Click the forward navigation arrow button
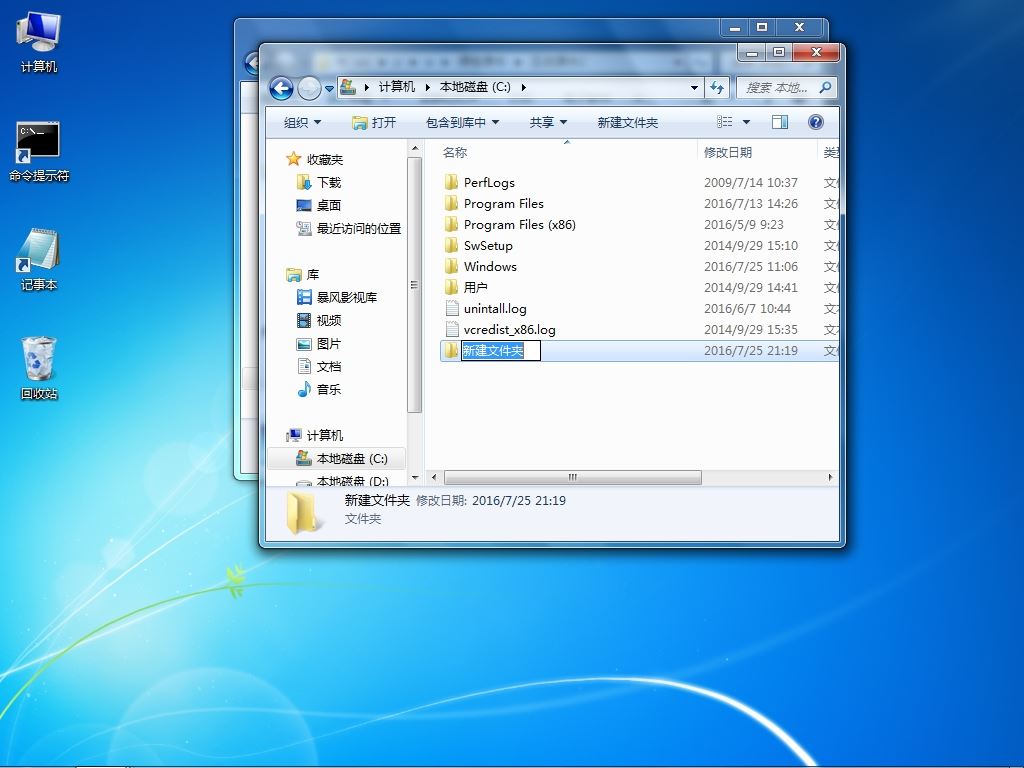This screenshot has width=1024, height=768. click(310, 88)
